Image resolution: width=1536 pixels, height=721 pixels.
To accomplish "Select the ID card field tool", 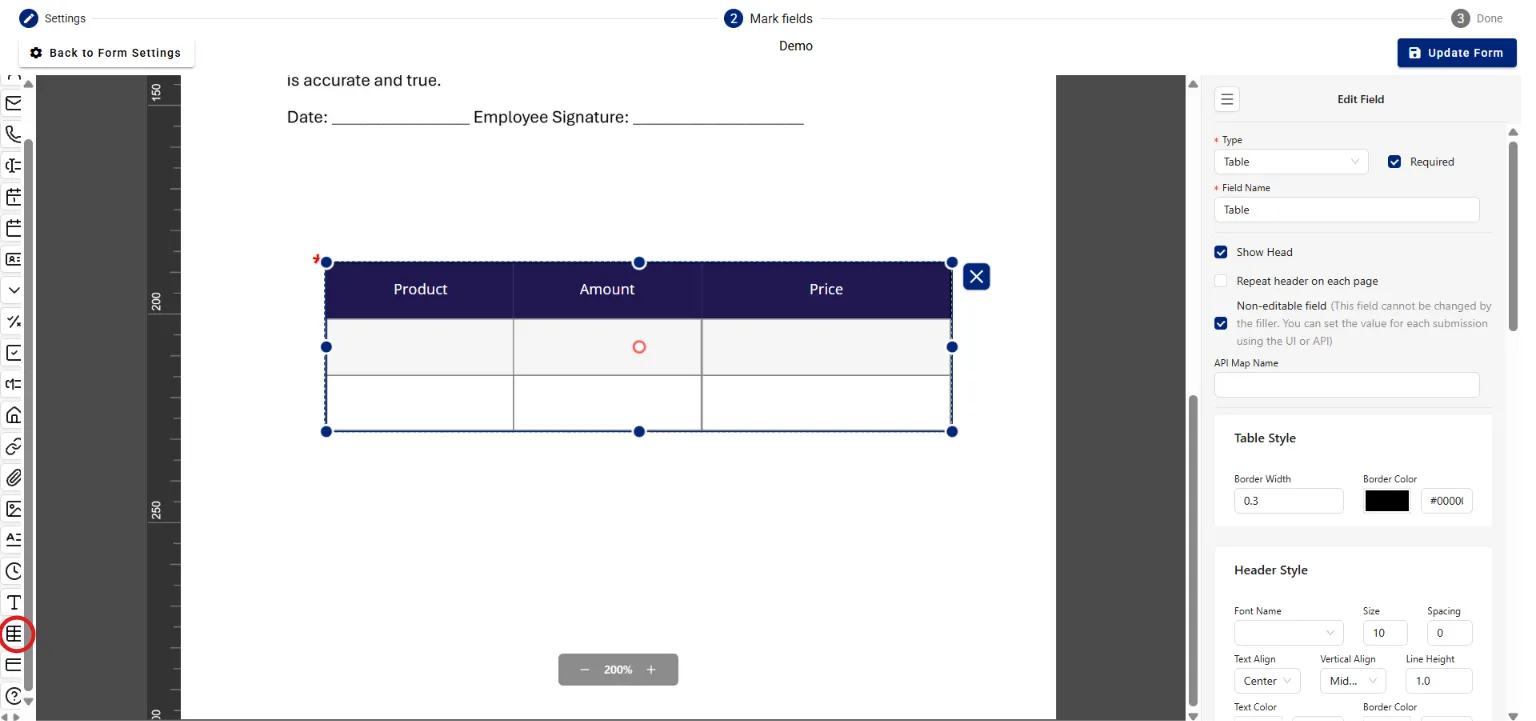I will pos(14,259).
